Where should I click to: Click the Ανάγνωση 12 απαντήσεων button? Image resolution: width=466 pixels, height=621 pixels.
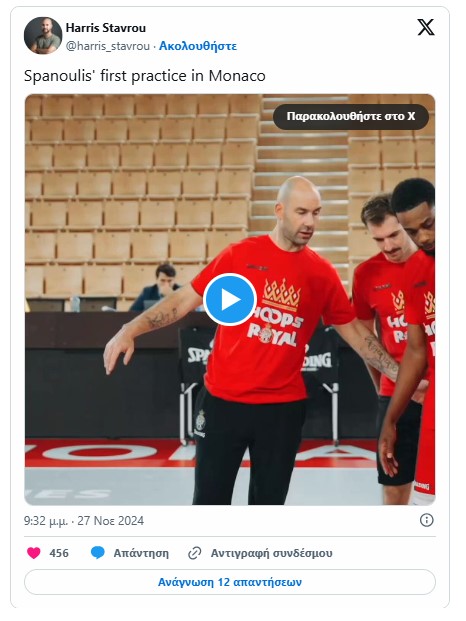click(230, 582)
